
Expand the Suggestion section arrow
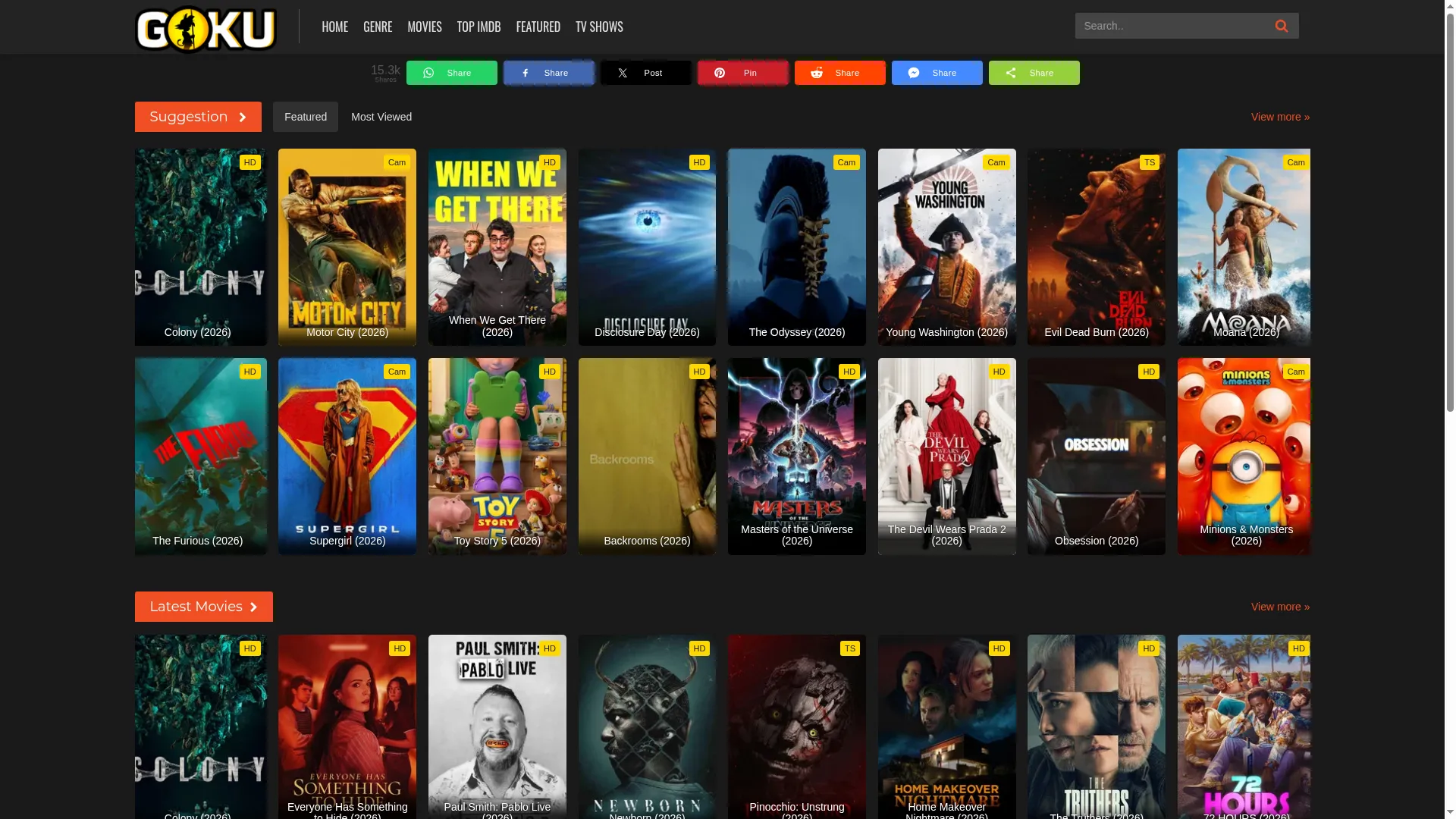click(x=243, y=118)
